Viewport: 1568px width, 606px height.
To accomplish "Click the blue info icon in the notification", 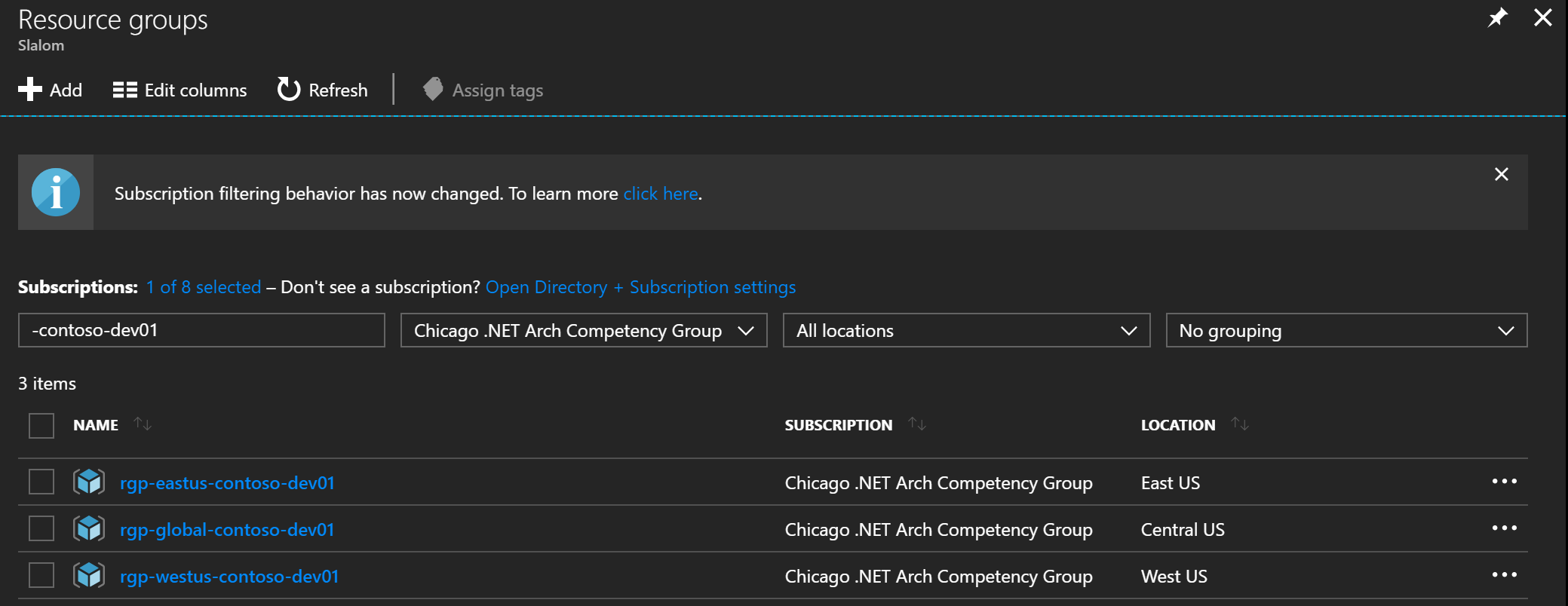I will tap(56, 192).
